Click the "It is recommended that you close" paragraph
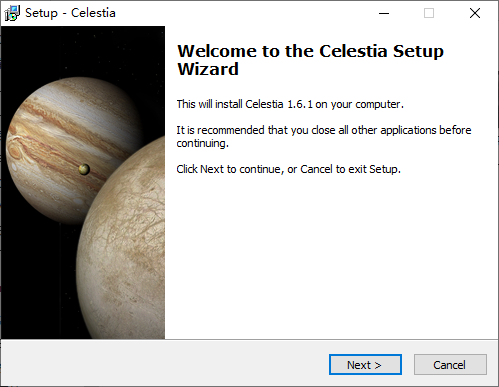Screen dimensions: 499x387 click(x=324, y=136)
